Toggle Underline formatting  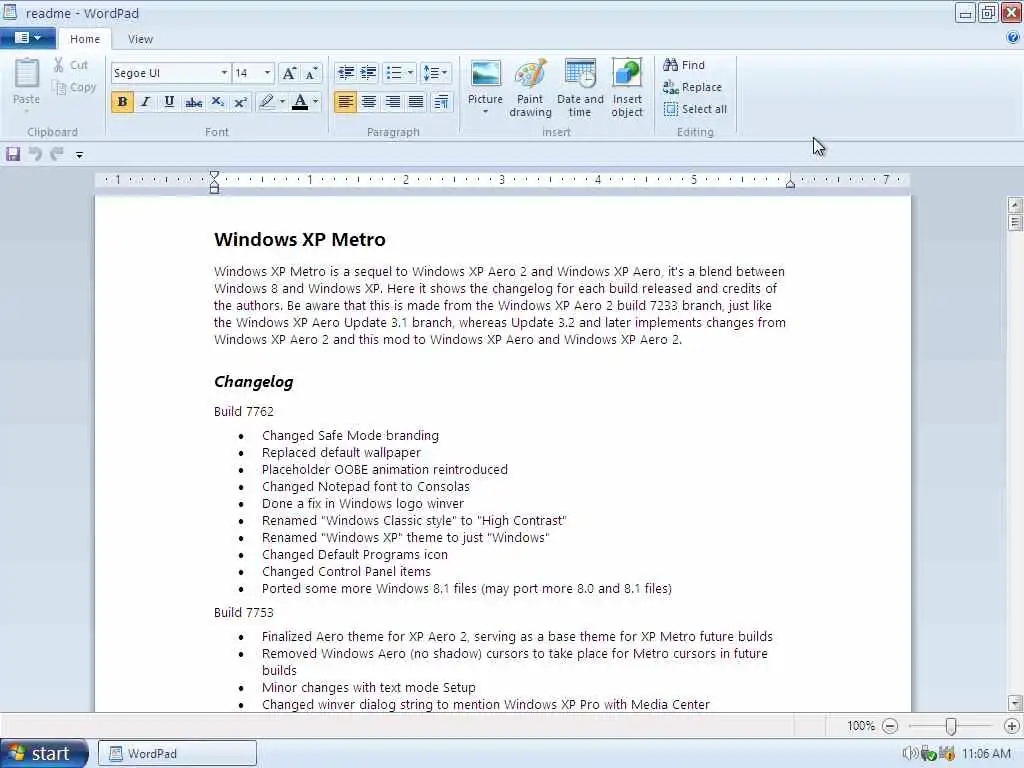169,102
